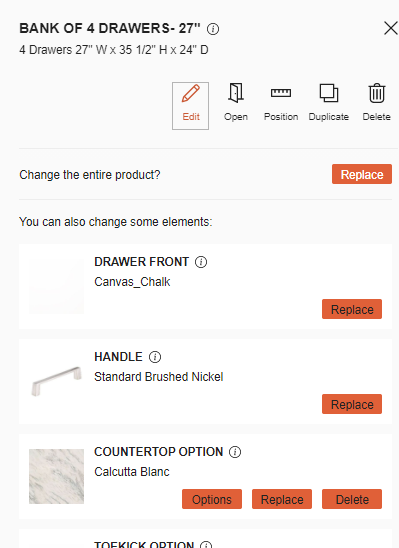Show Toekick Option info icon
The image size is (399, 548).
(206, 545)
